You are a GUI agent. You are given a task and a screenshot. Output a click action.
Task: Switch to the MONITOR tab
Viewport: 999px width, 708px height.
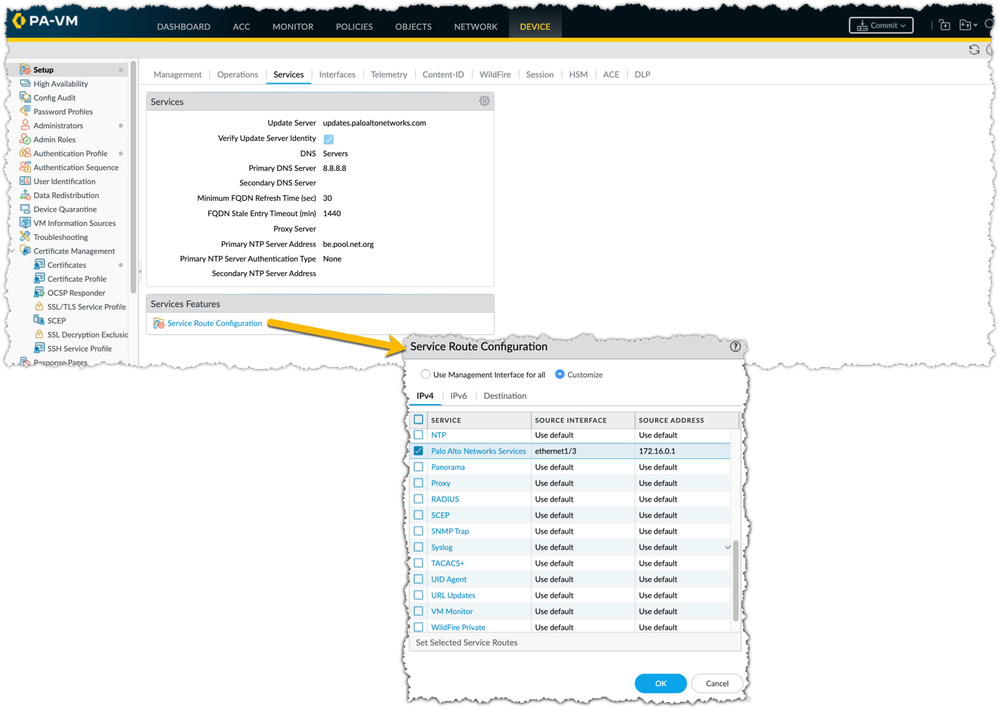tap(292, 27)
